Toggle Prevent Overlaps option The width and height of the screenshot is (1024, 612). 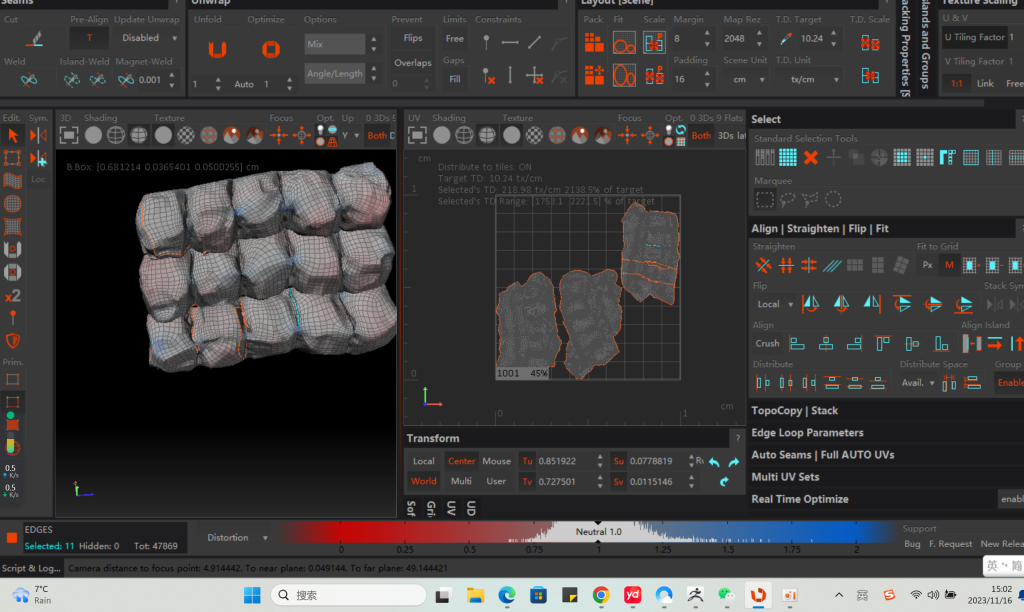tap(413, 63)
